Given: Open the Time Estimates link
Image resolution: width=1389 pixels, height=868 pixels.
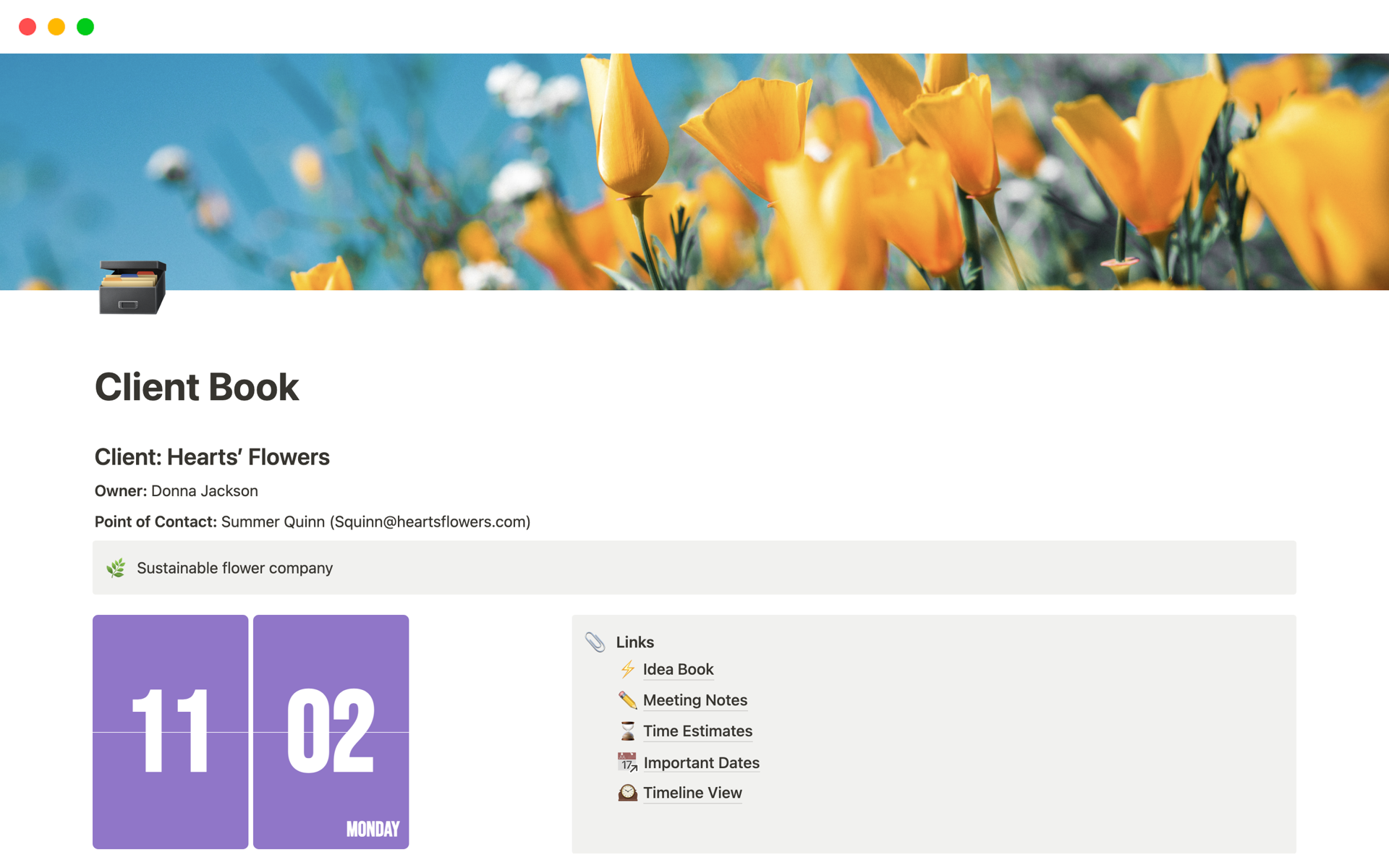Looking at the screenshot, I should (x=697, y=731).
